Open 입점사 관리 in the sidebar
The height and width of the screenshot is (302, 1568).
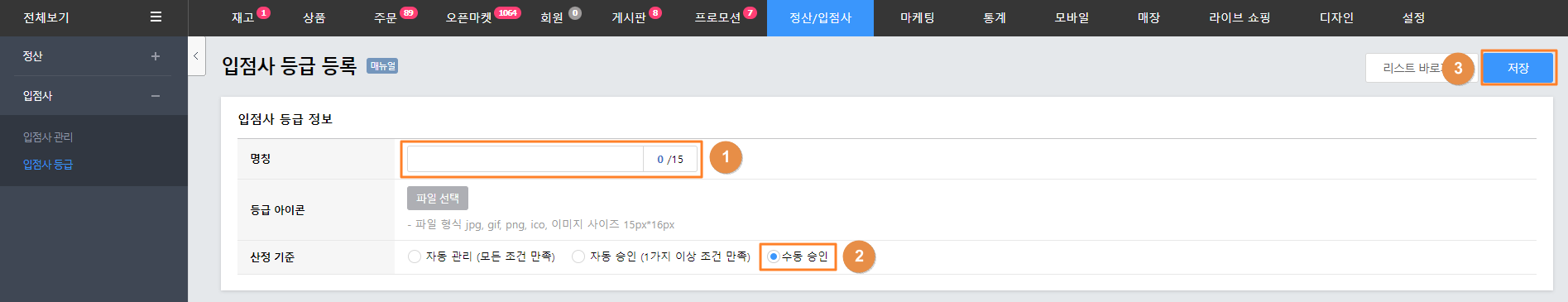[x=48, y=137]
